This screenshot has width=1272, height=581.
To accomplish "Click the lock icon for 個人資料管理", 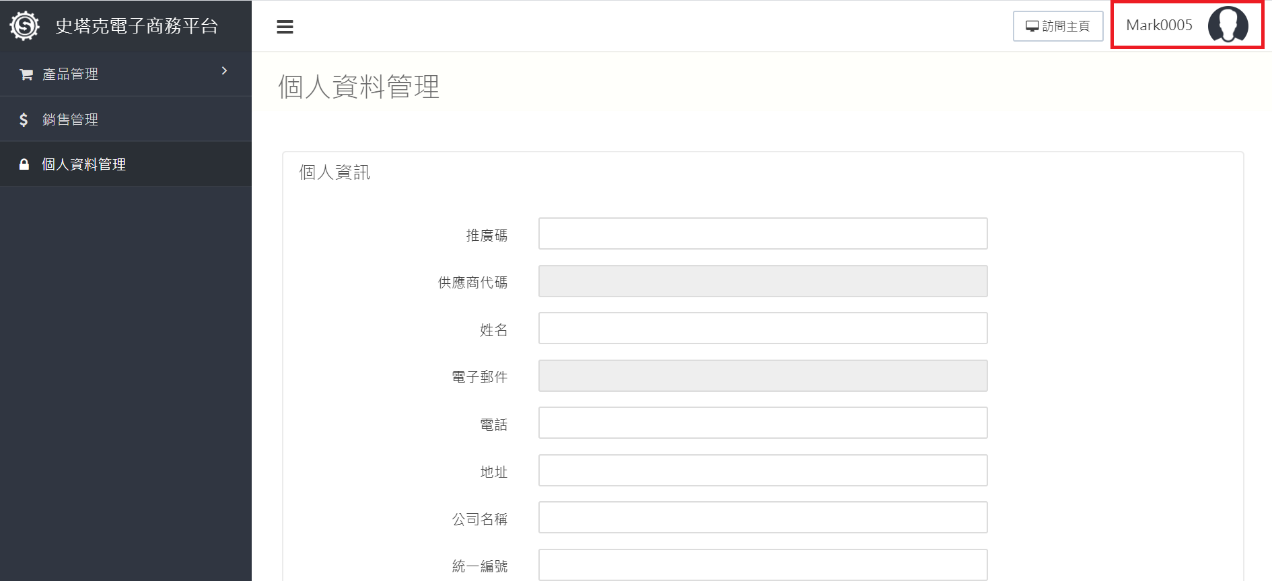I will [25, 165].
